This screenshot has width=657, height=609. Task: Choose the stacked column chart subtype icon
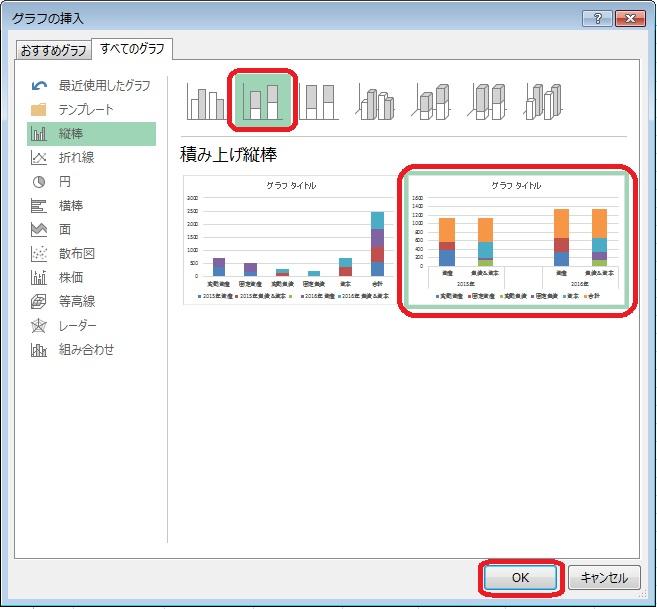tap(263, 102)
